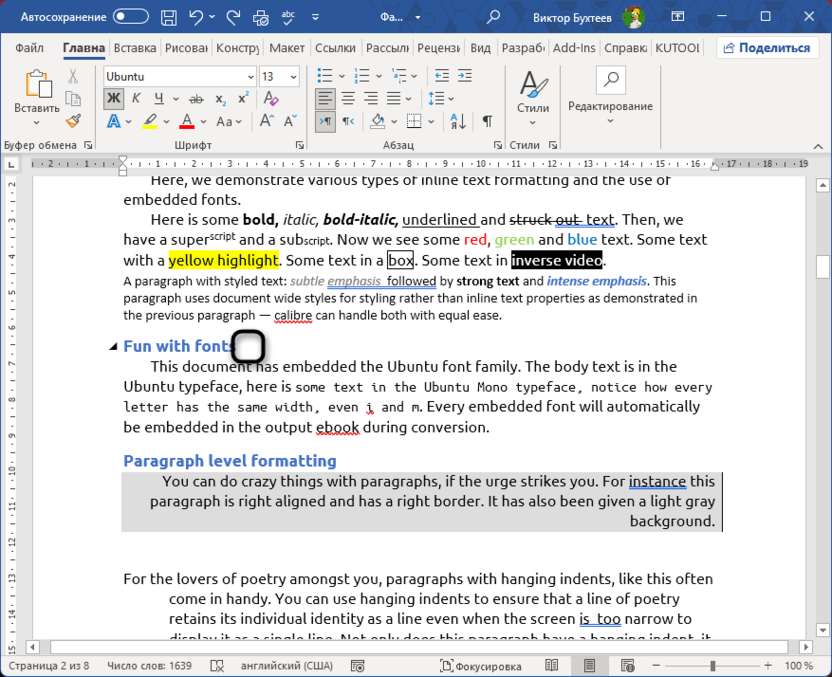The height and width of the screenshot is (677, 832).
Task: Center align the paragraph
Action: pyautogui.click(x=347, y=98)
